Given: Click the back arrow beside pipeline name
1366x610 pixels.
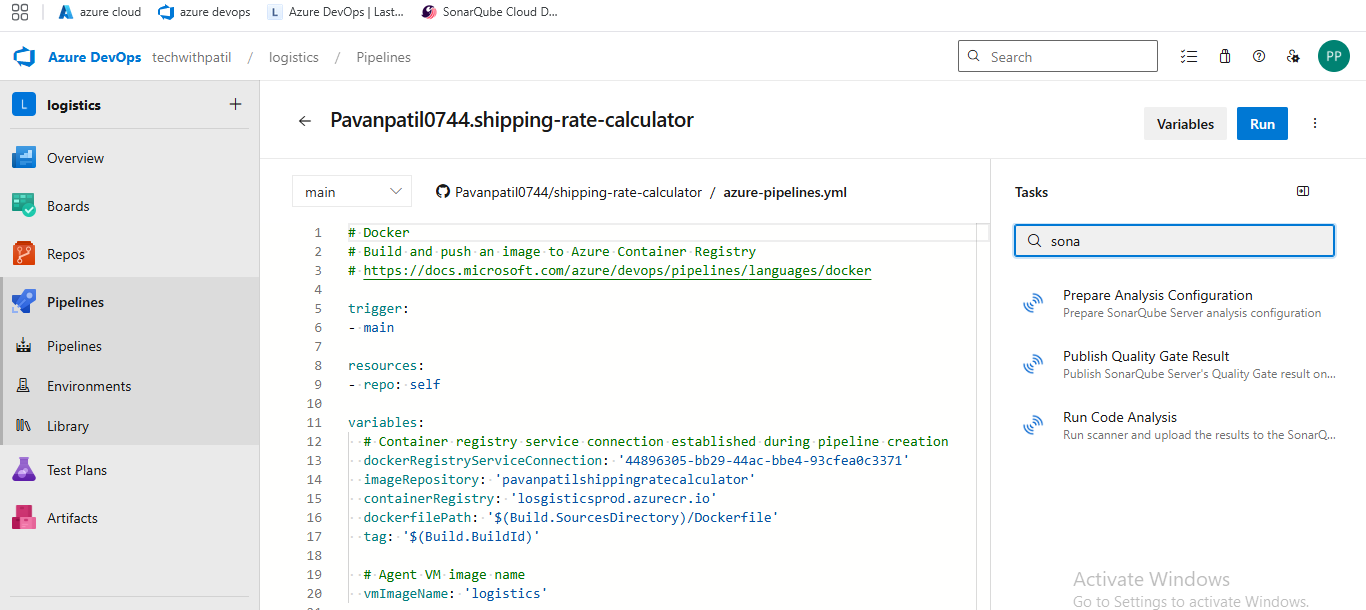Looking at the screenshot, I should [305, 121].
